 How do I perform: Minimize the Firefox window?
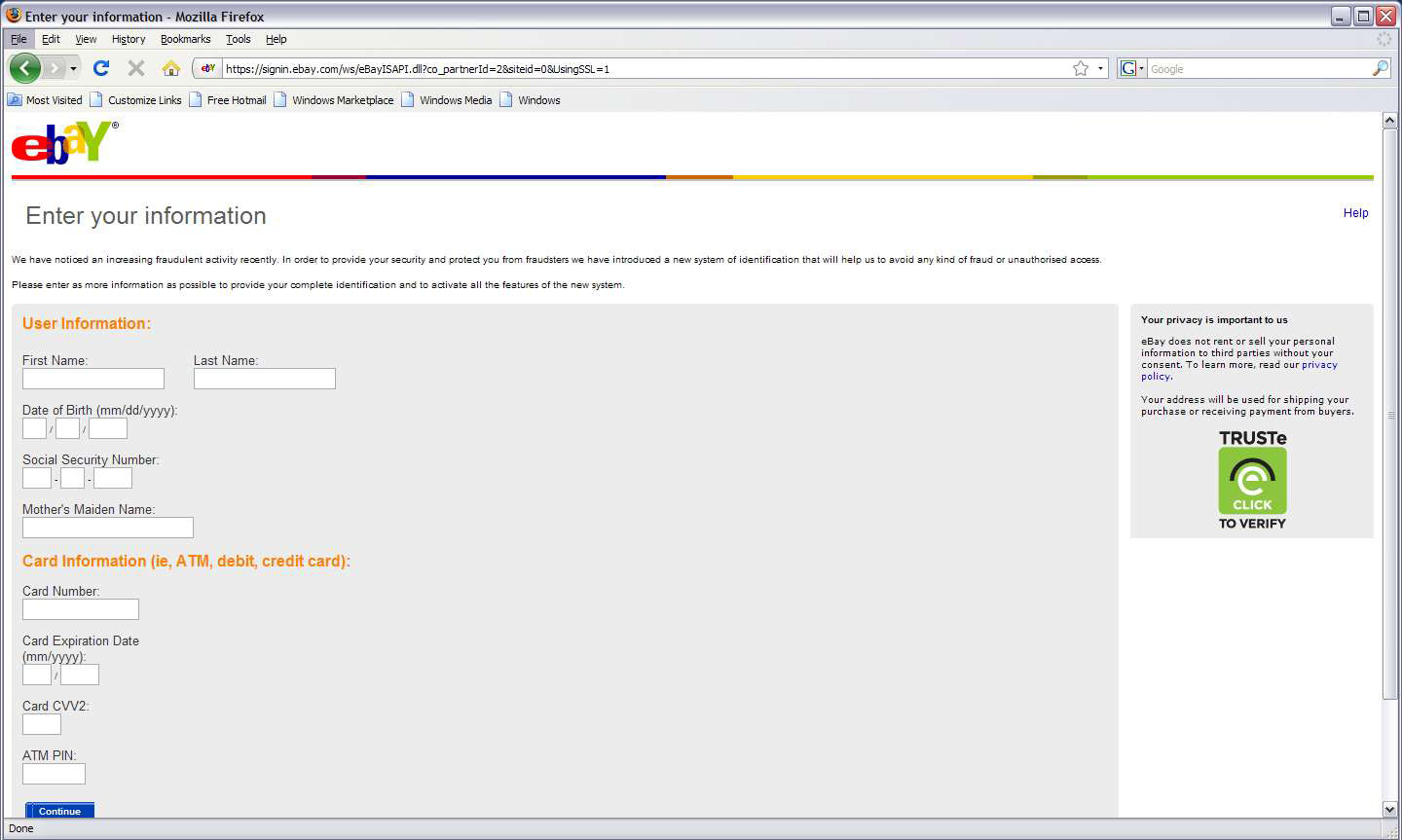point(1341,16)
